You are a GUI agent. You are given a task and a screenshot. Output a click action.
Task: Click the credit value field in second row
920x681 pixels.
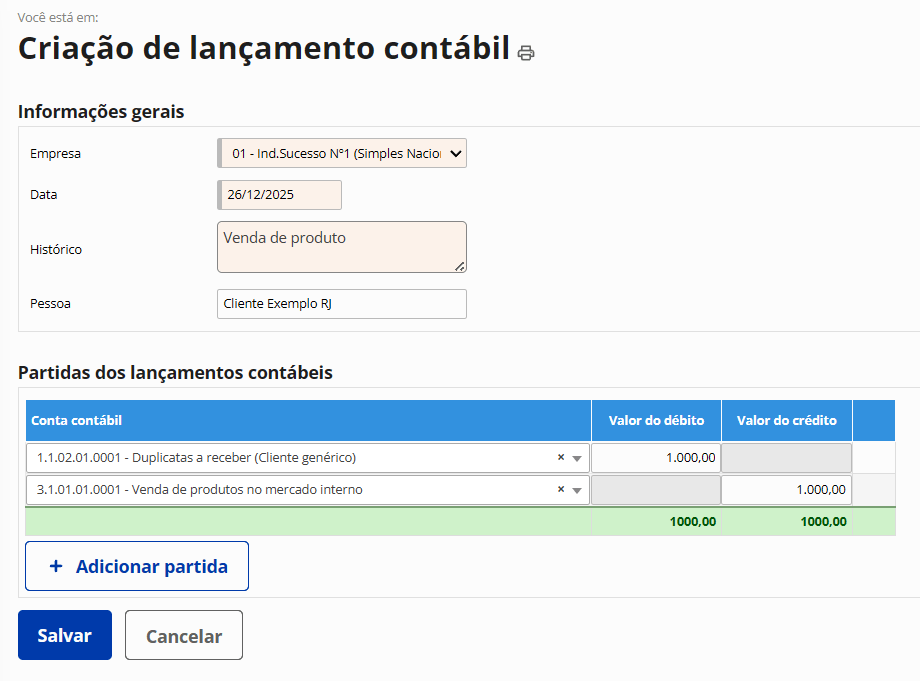(786, 490)
